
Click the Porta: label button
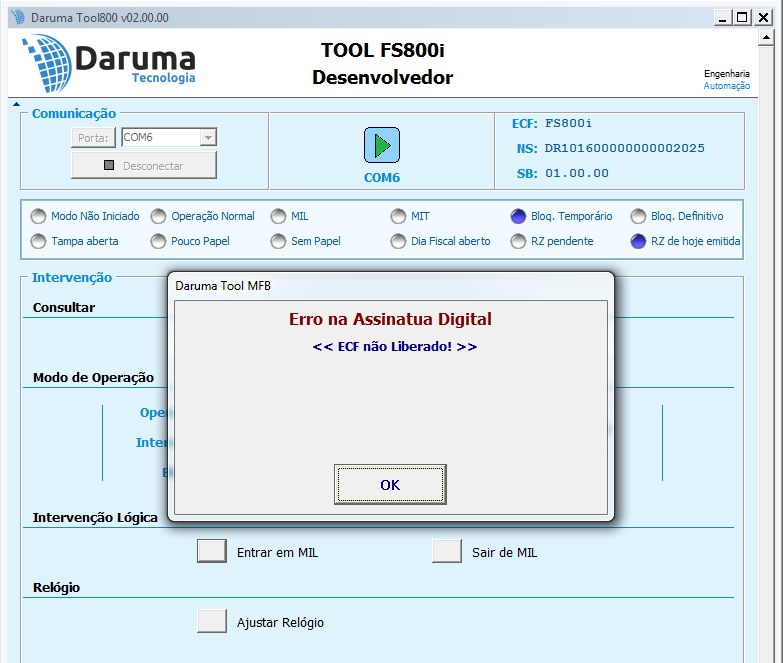(x=93, y=138)
